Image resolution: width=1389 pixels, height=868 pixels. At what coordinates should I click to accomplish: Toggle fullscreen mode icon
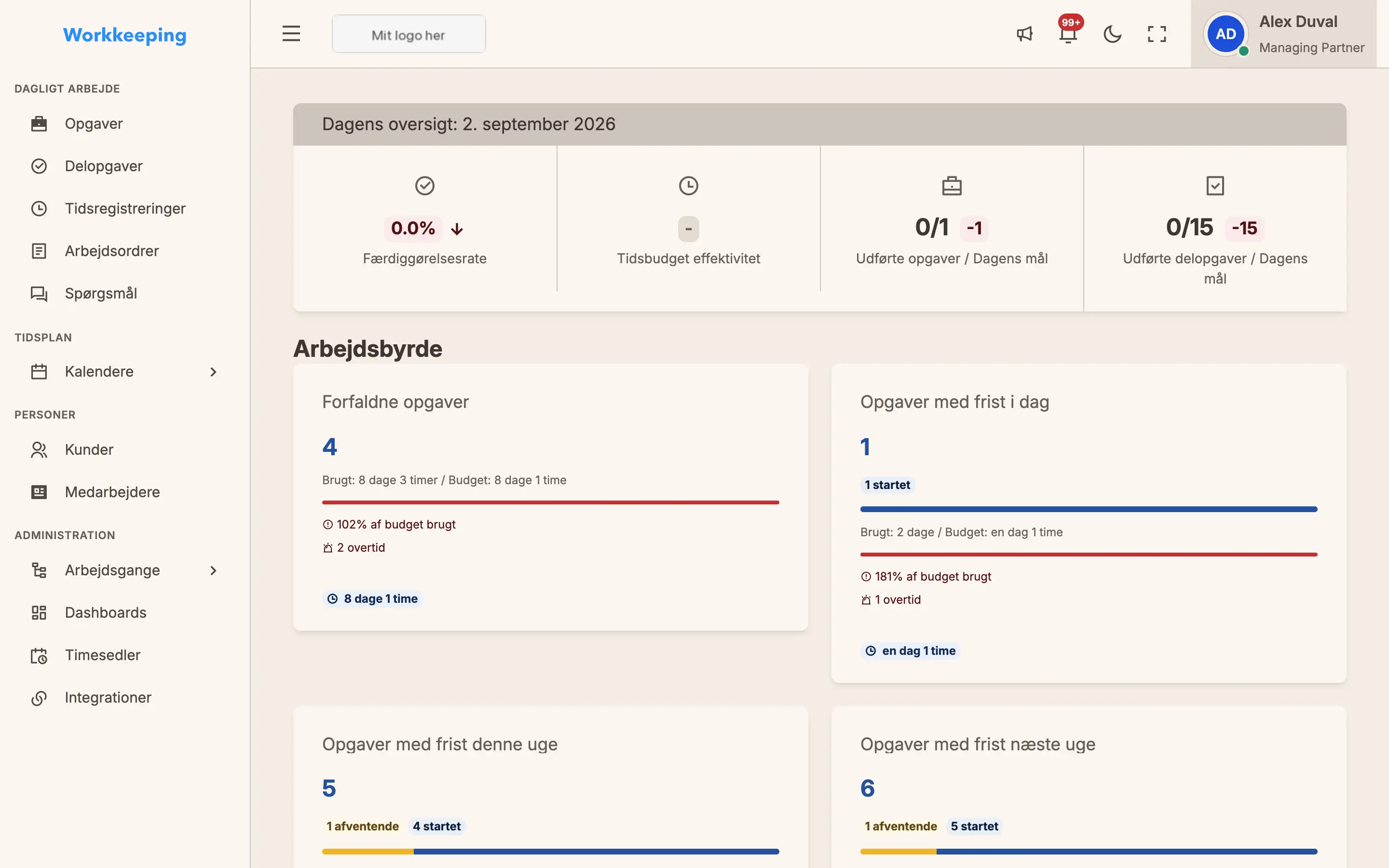(1157, 34)
